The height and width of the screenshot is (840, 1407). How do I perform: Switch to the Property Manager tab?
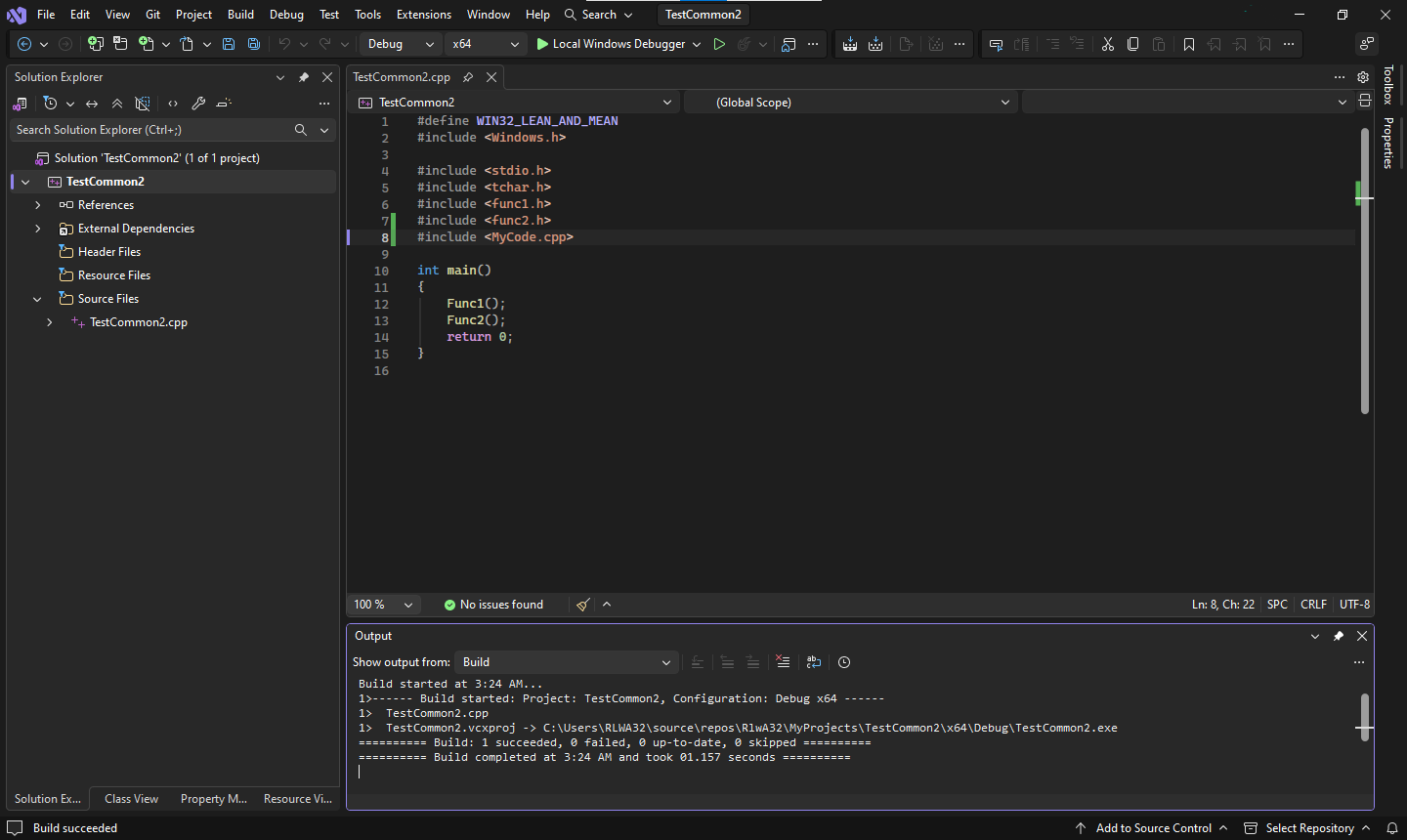214,799
